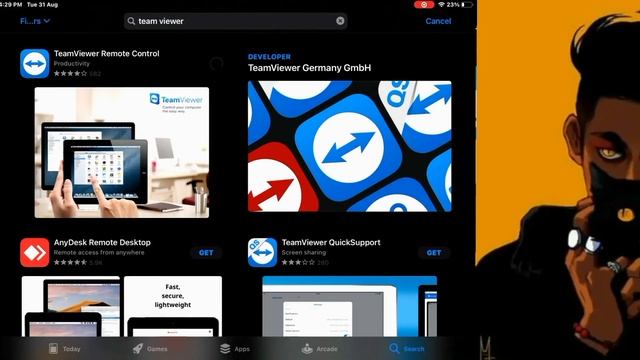640x360 pixels.
Task: Open TeamViewer QuickSupport title
Action: click(331, 242)
